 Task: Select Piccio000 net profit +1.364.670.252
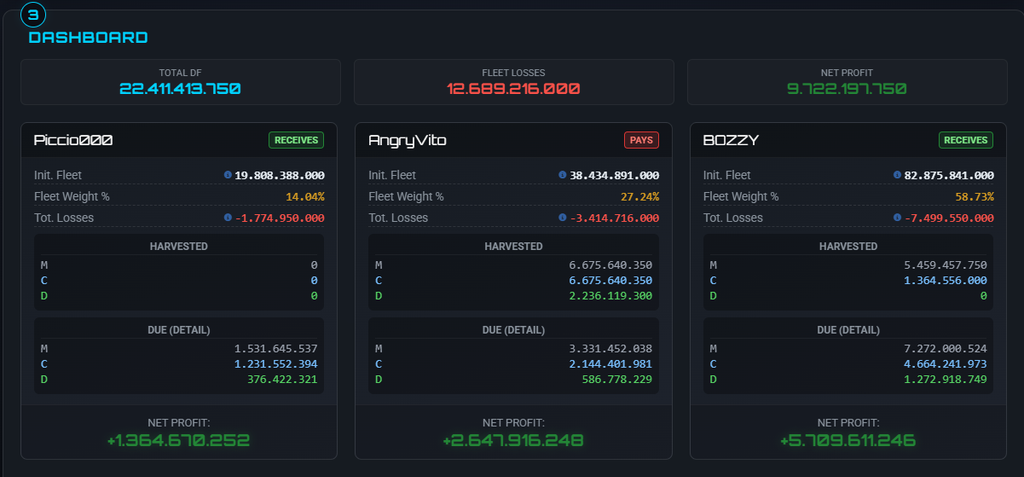pyautogui.click(x=179, y=440)
